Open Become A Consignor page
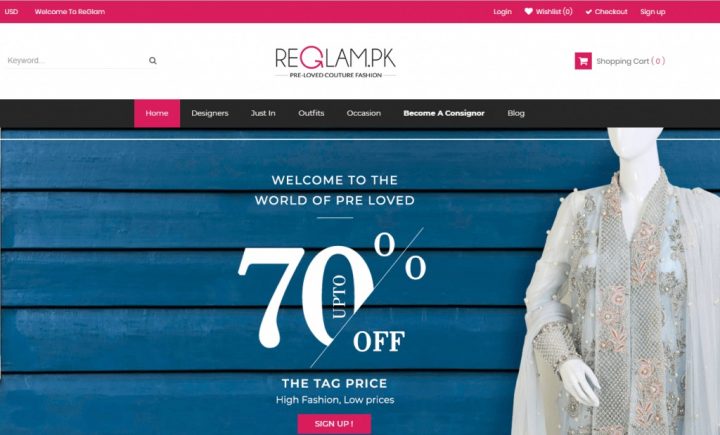Image resolution: width=720 pixels, height=435 pixels. (444, 113)
